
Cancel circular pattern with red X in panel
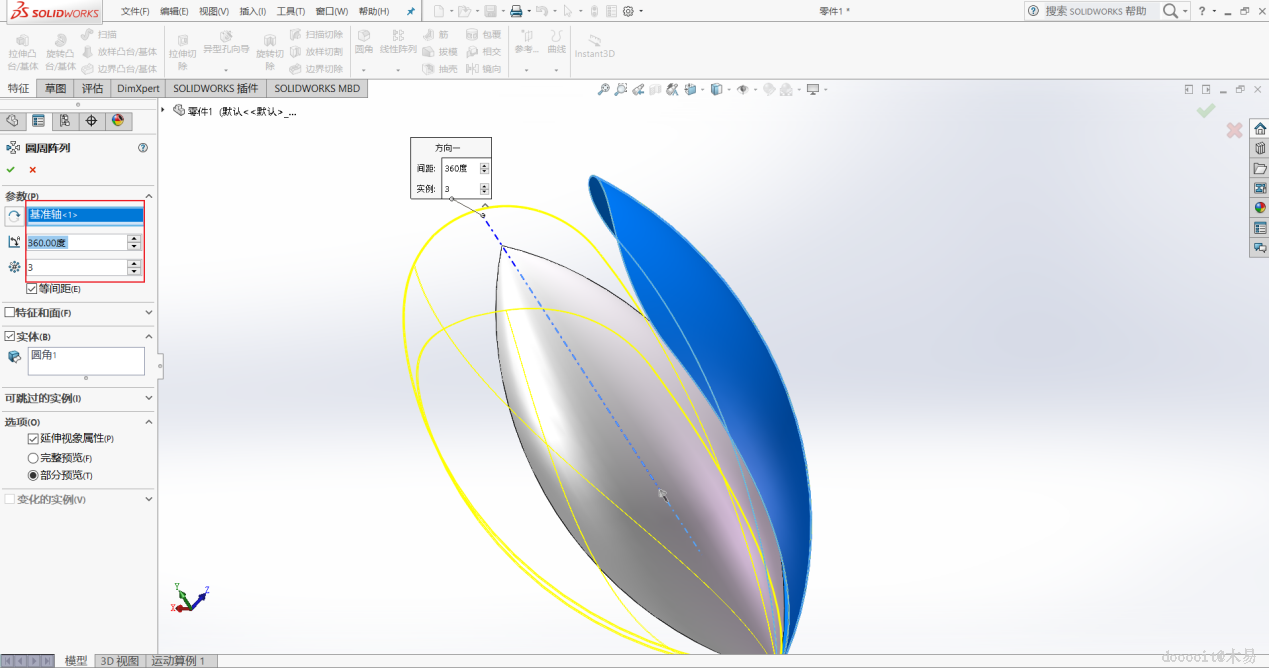[33, 170]
